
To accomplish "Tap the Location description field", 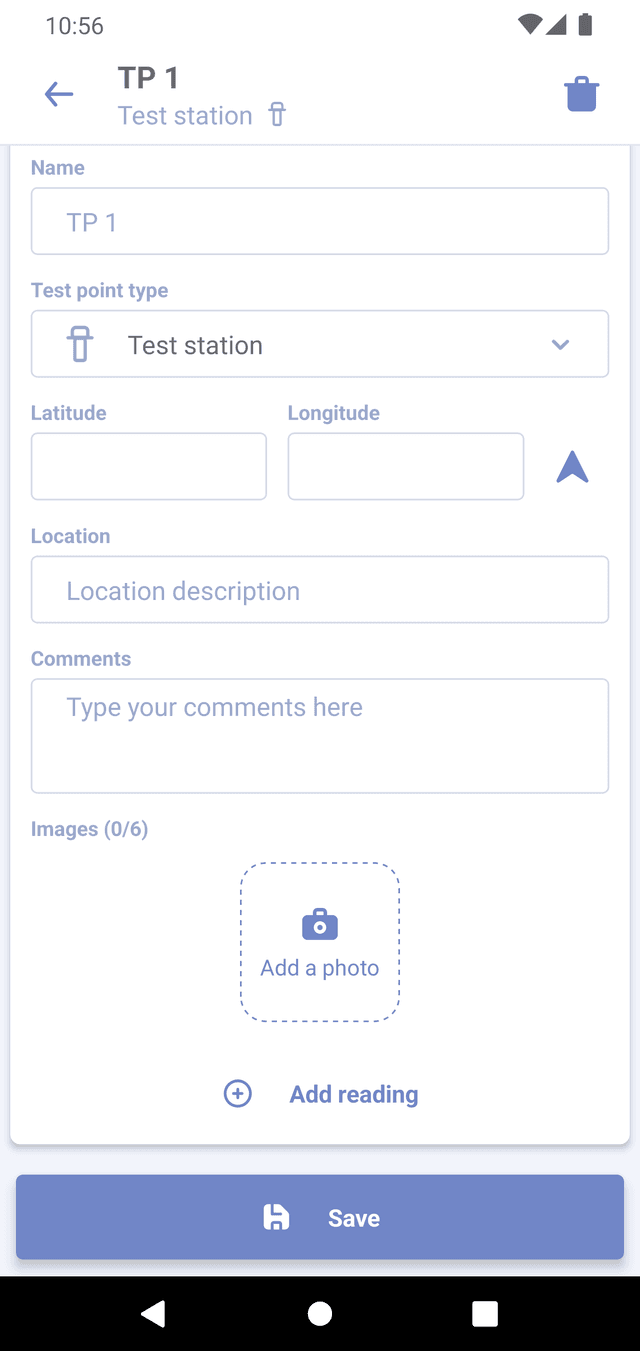I will coord(320,590).
